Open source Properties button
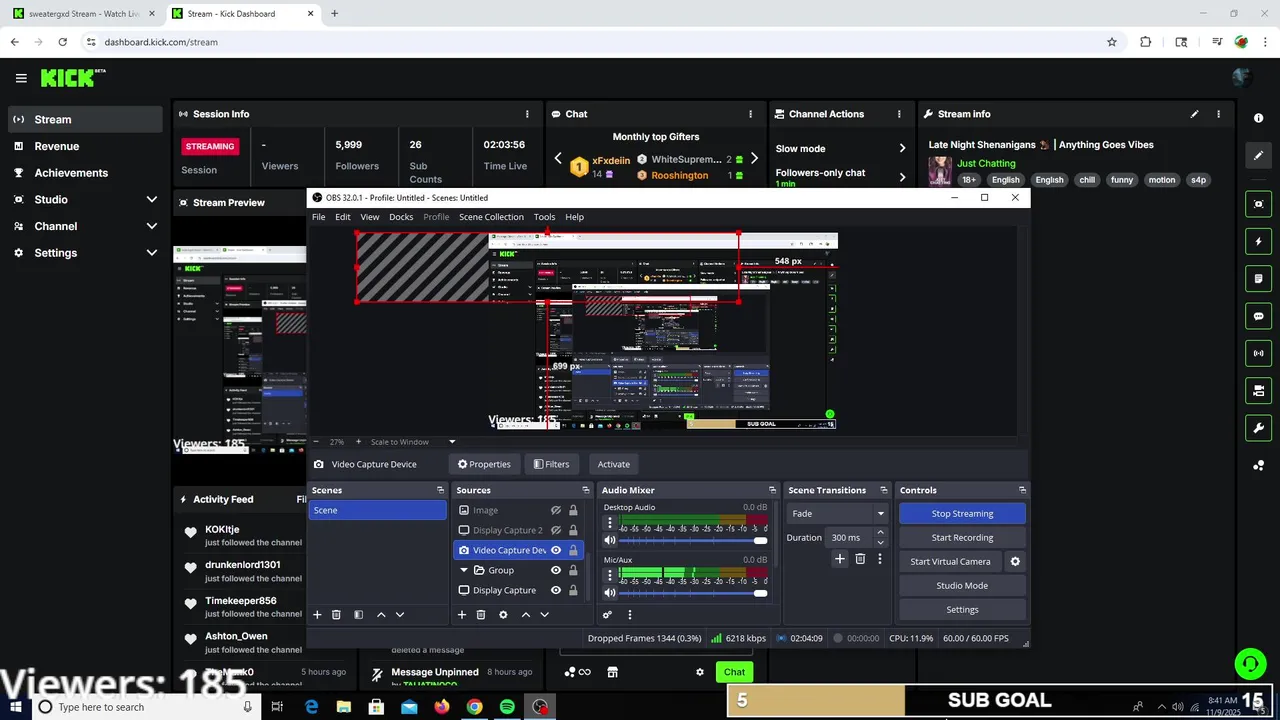The image size is (1280, 720). 484,464
